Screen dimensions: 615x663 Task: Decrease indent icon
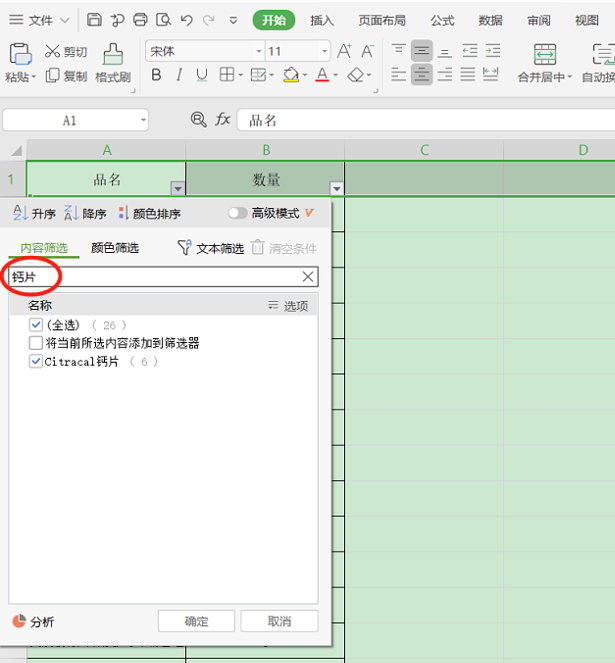[470, 51]
